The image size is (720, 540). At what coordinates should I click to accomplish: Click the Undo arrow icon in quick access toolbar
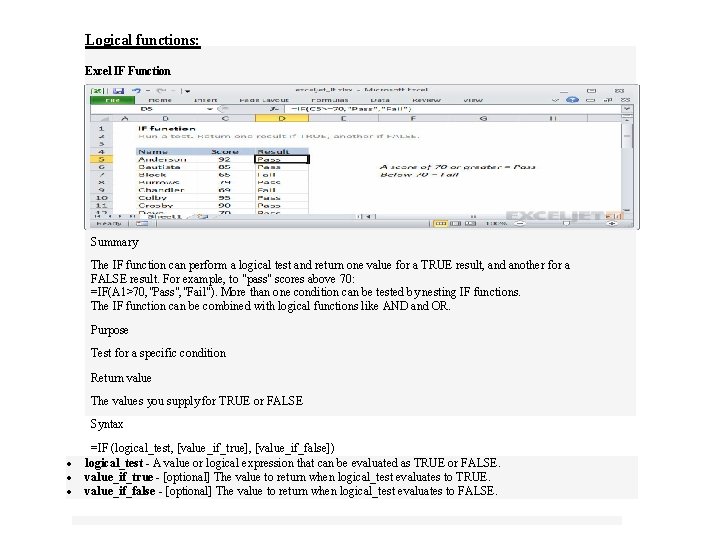pos(137,91)
